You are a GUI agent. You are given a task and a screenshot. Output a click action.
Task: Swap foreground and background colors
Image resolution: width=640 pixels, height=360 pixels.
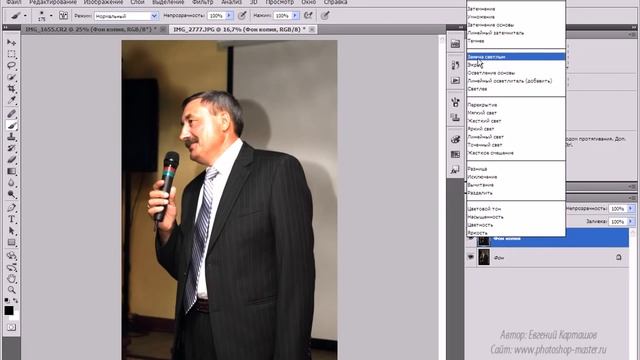click(15, 300)
